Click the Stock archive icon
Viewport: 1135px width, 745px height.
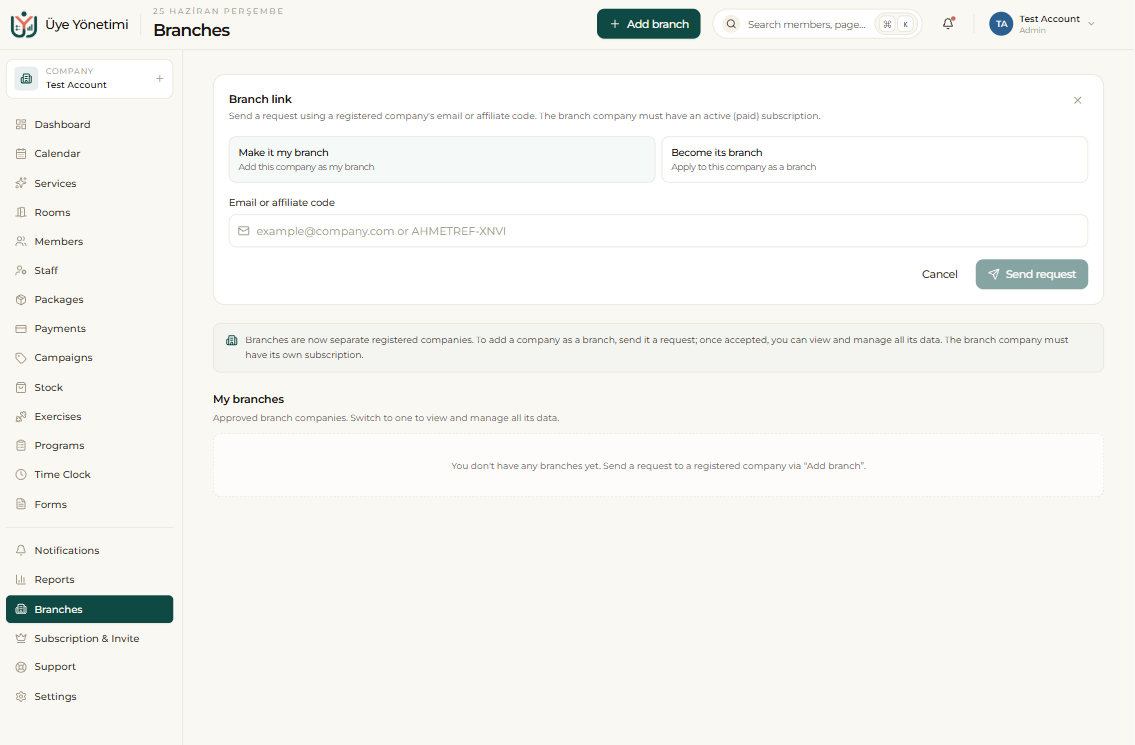[21, 387]
